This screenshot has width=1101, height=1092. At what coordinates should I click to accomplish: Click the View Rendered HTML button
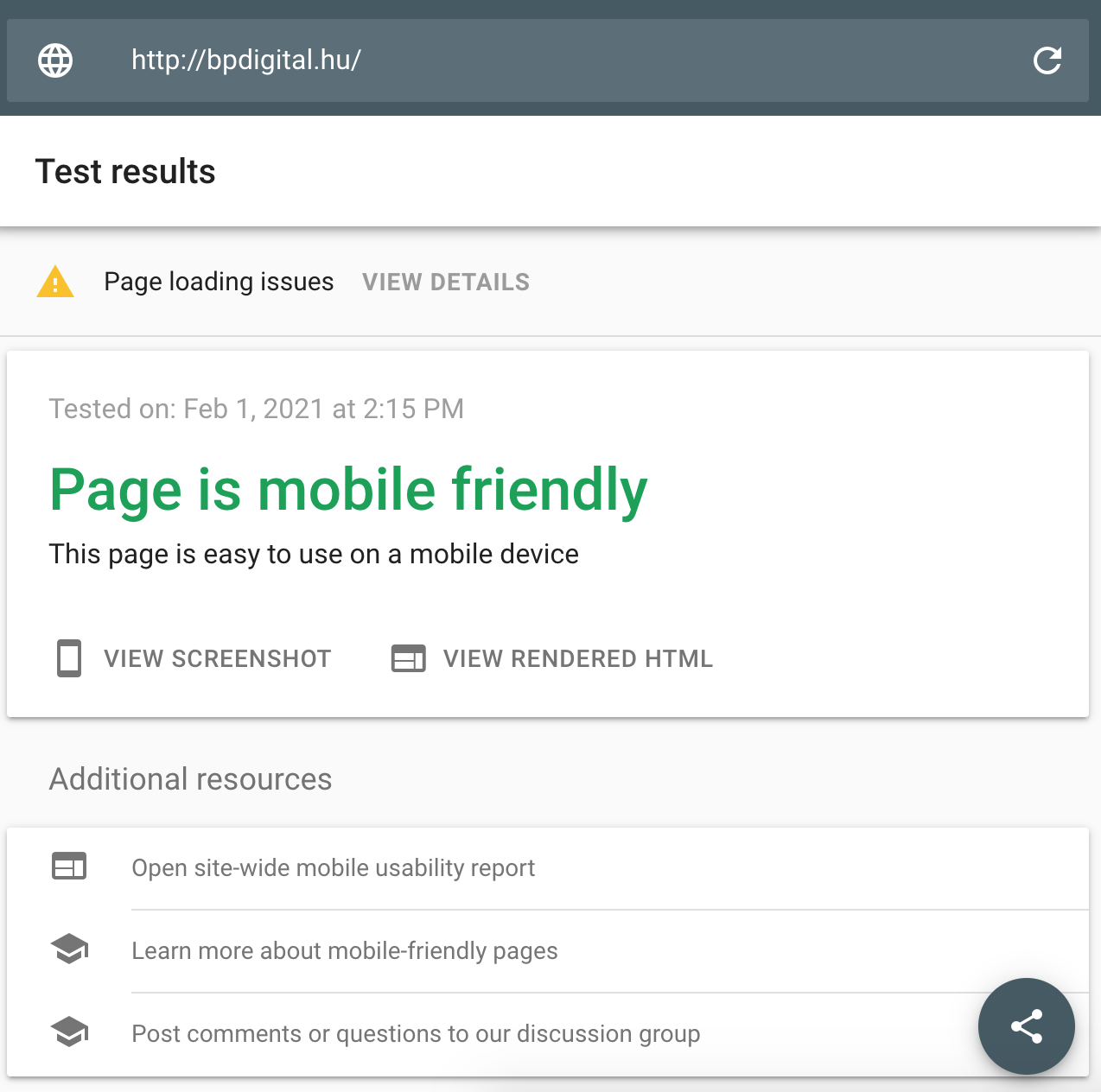point(552,658)
